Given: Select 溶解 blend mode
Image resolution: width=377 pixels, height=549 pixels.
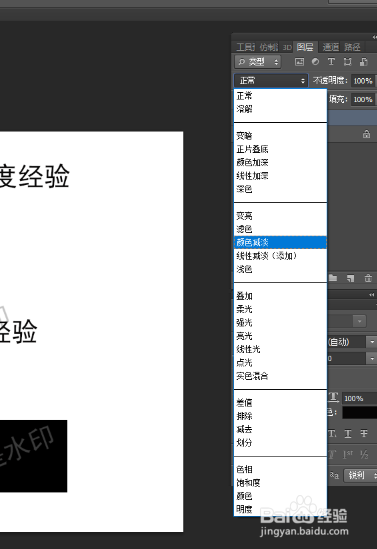Looking at the screenshot, I should (280, 109).
